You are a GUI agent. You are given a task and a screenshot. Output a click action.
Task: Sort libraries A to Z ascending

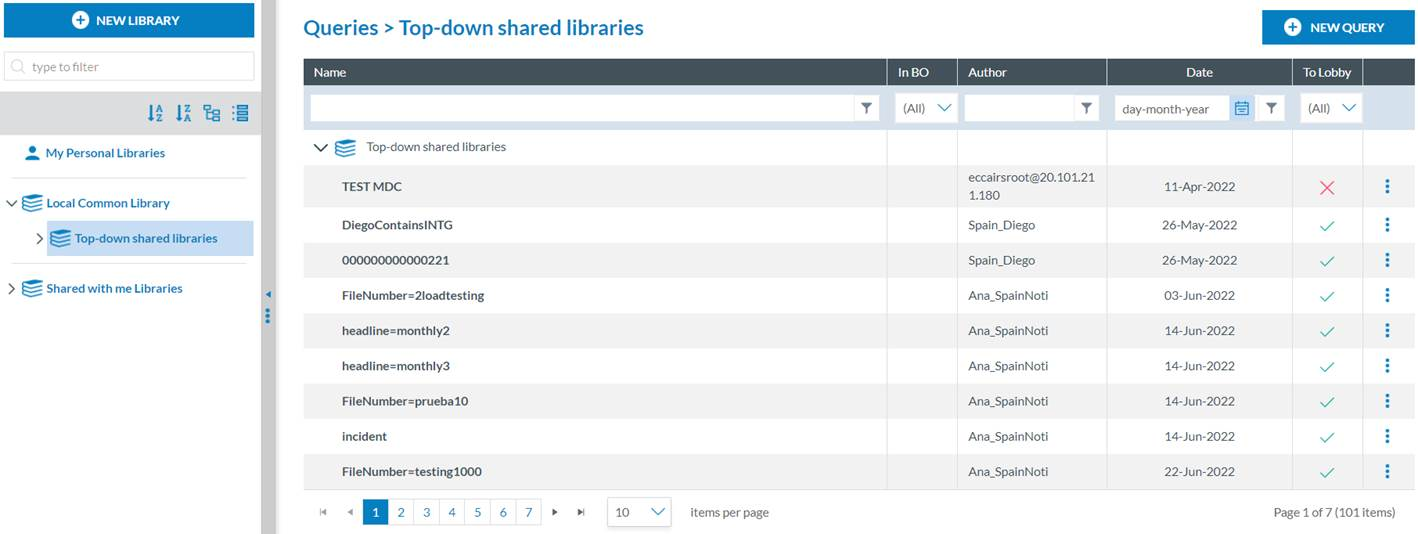(155, 114)
